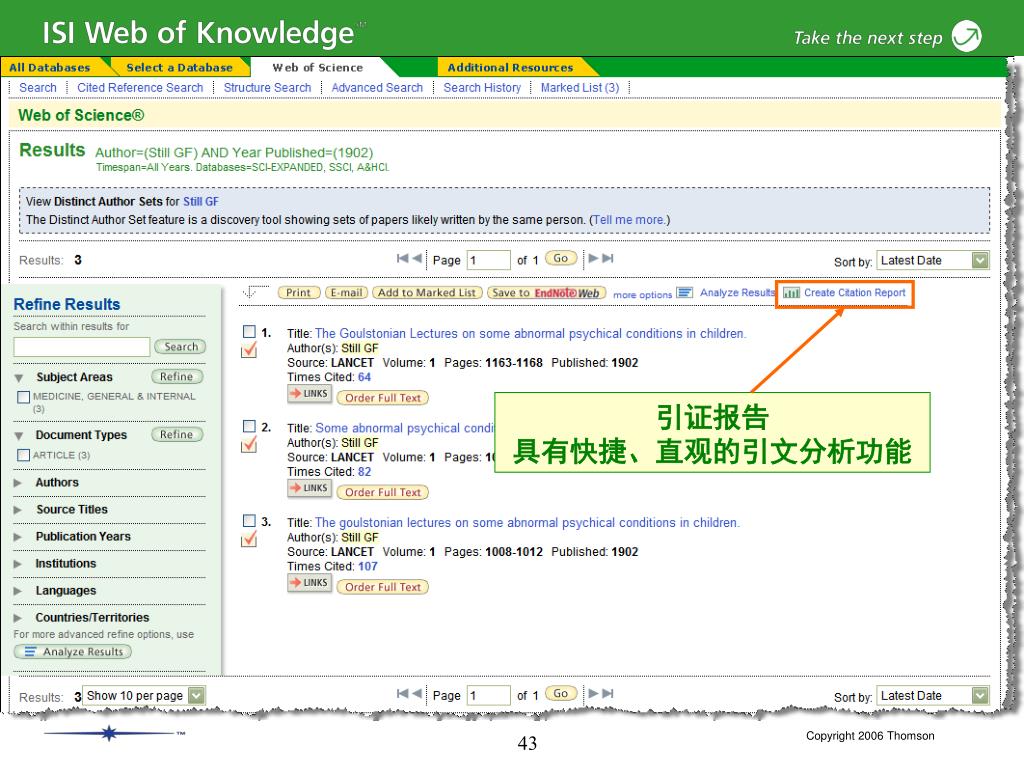
Task: Open the Search link in the navigation bar
Action: point(38,88)
